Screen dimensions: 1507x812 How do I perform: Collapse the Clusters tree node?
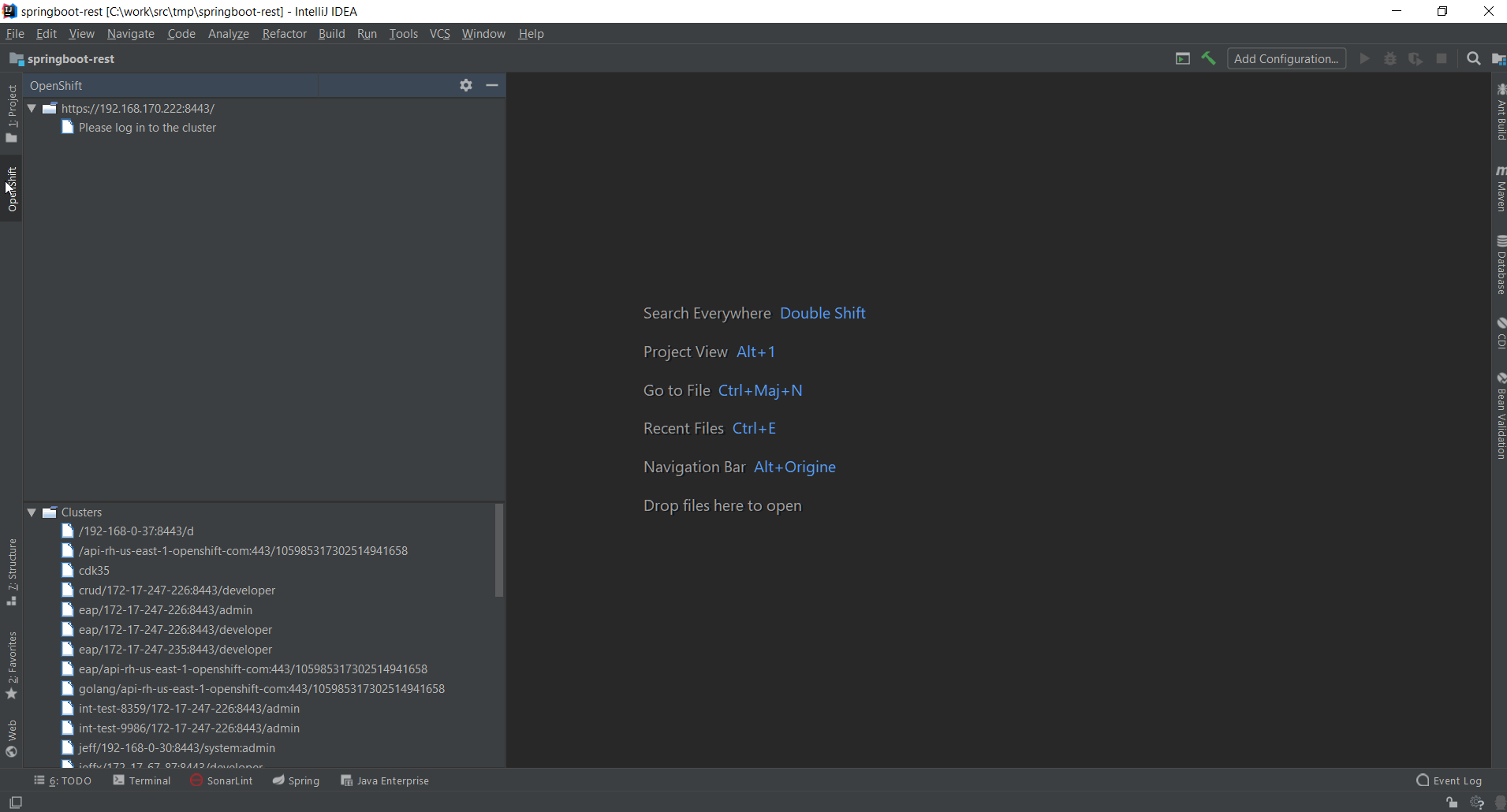(32, 512)
